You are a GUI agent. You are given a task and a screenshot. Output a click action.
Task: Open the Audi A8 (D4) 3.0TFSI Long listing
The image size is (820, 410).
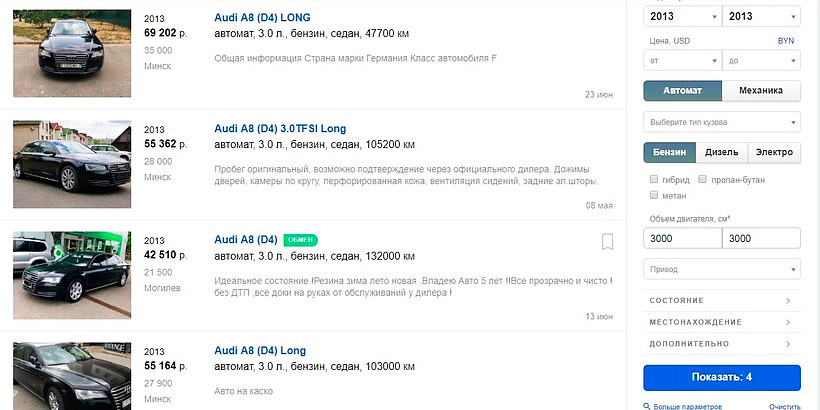tap(280, 129)
